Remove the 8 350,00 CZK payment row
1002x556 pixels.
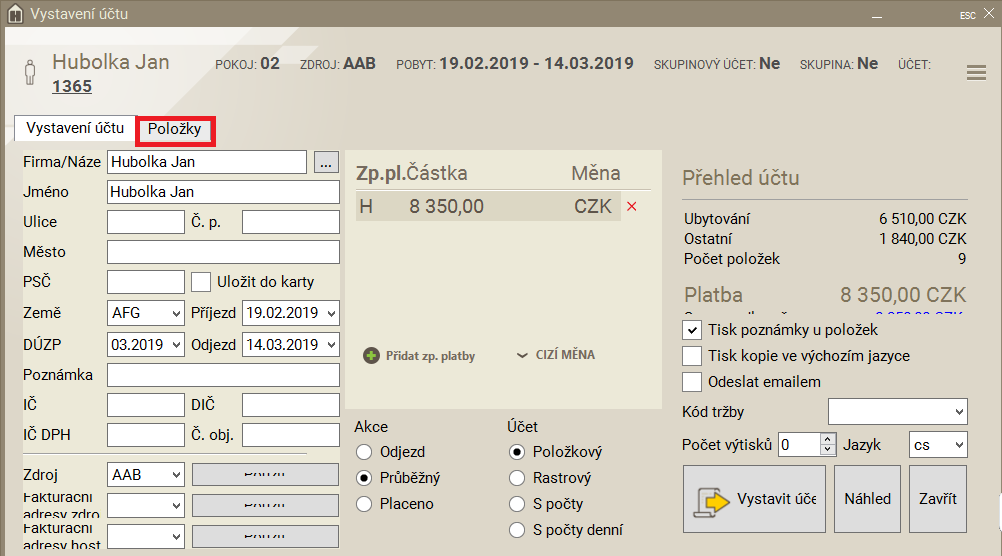pos(631,207)
